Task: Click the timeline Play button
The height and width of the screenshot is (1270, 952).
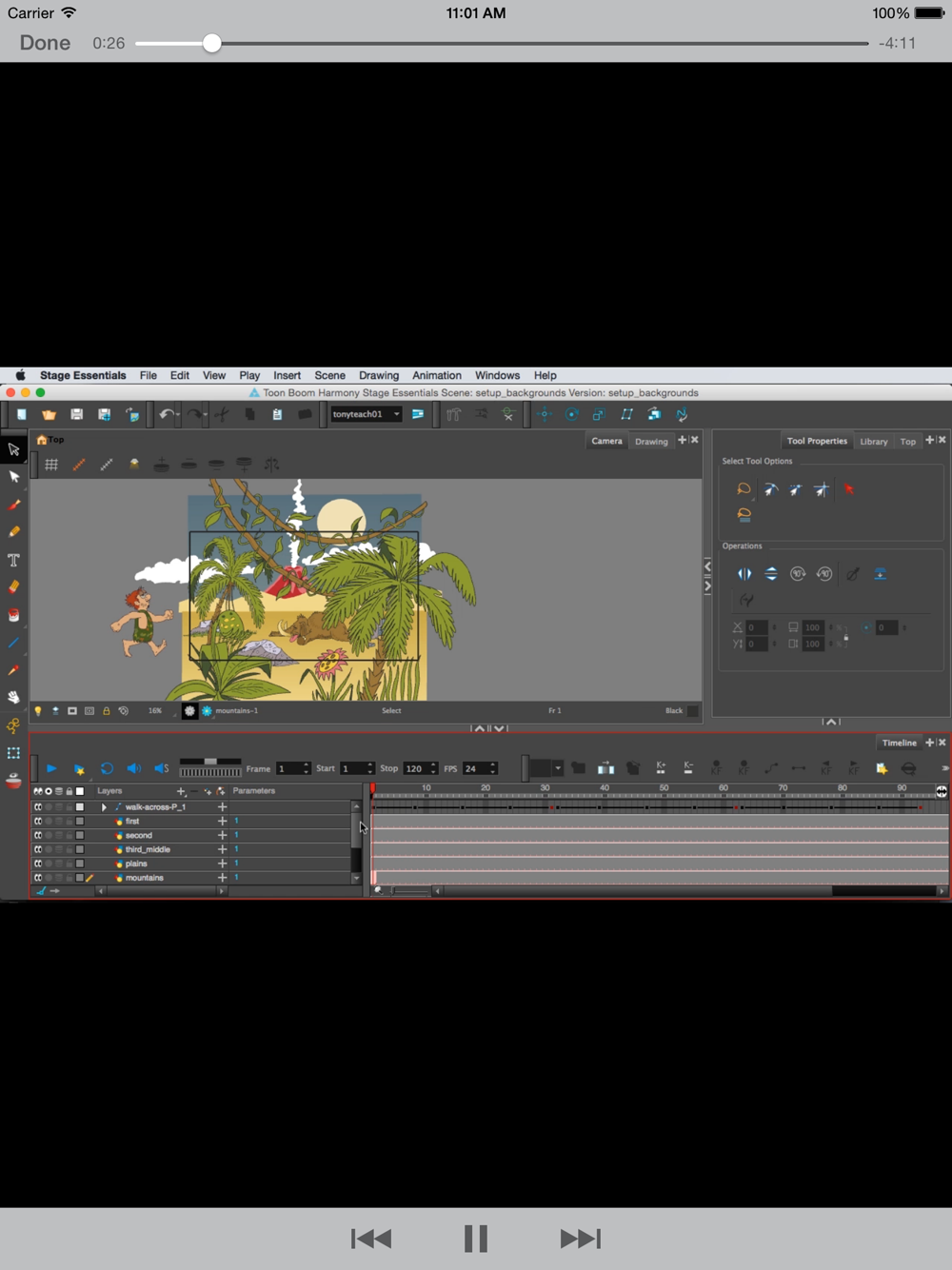Action: point(51,768)
